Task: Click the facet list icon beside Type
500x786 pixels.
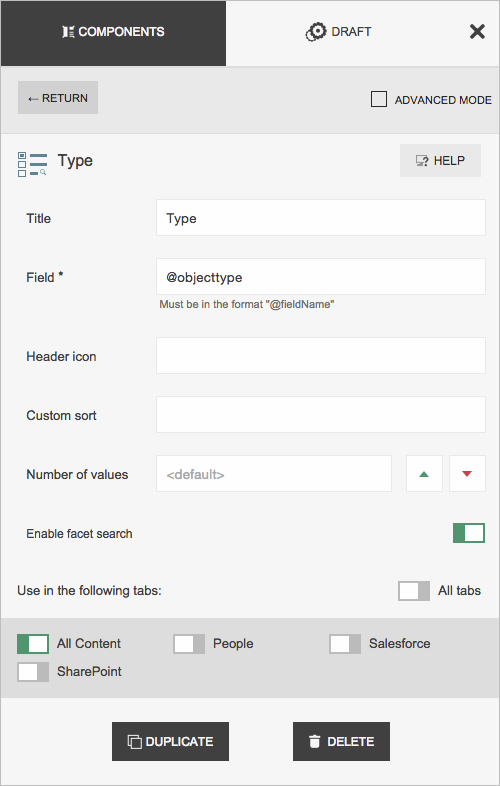Action: point(32,164)
